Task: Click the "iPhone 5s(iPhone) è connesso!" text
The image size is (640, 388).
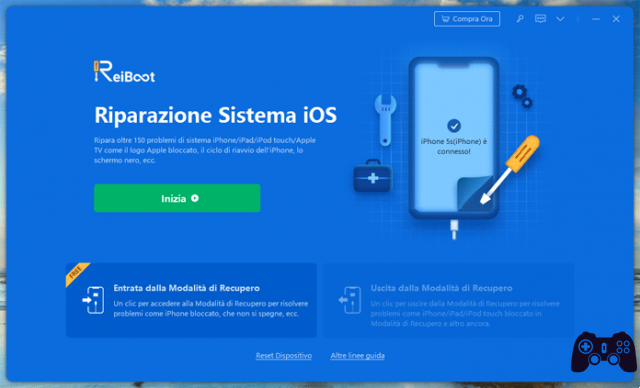Action: coord(454,146)
